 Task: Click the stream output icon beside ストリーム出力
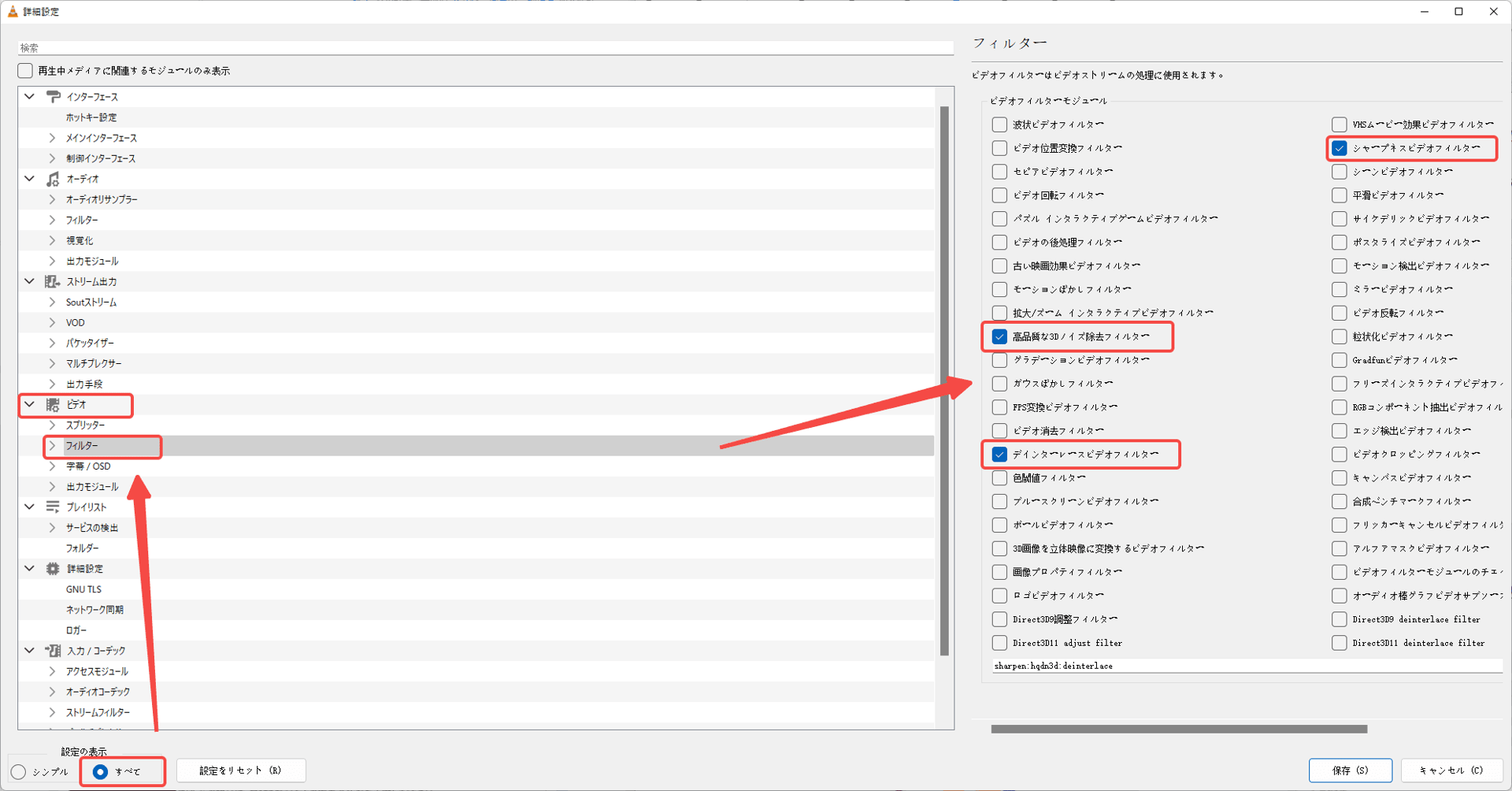(53, 281)
